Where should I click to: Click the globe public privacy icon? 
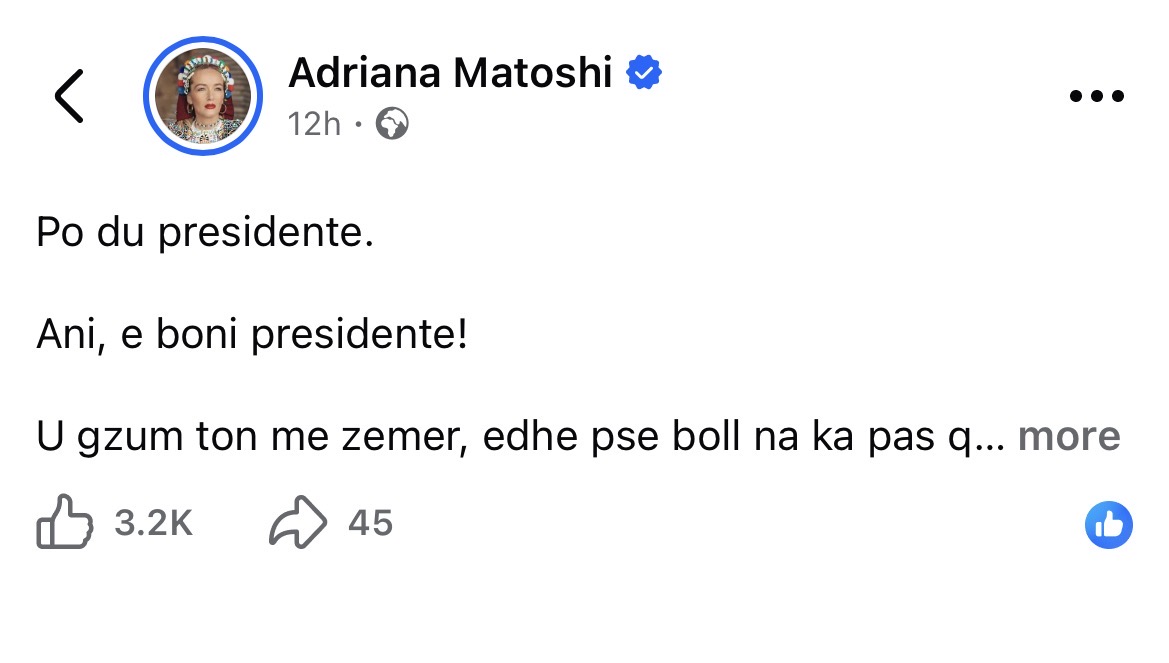point(392,124)
